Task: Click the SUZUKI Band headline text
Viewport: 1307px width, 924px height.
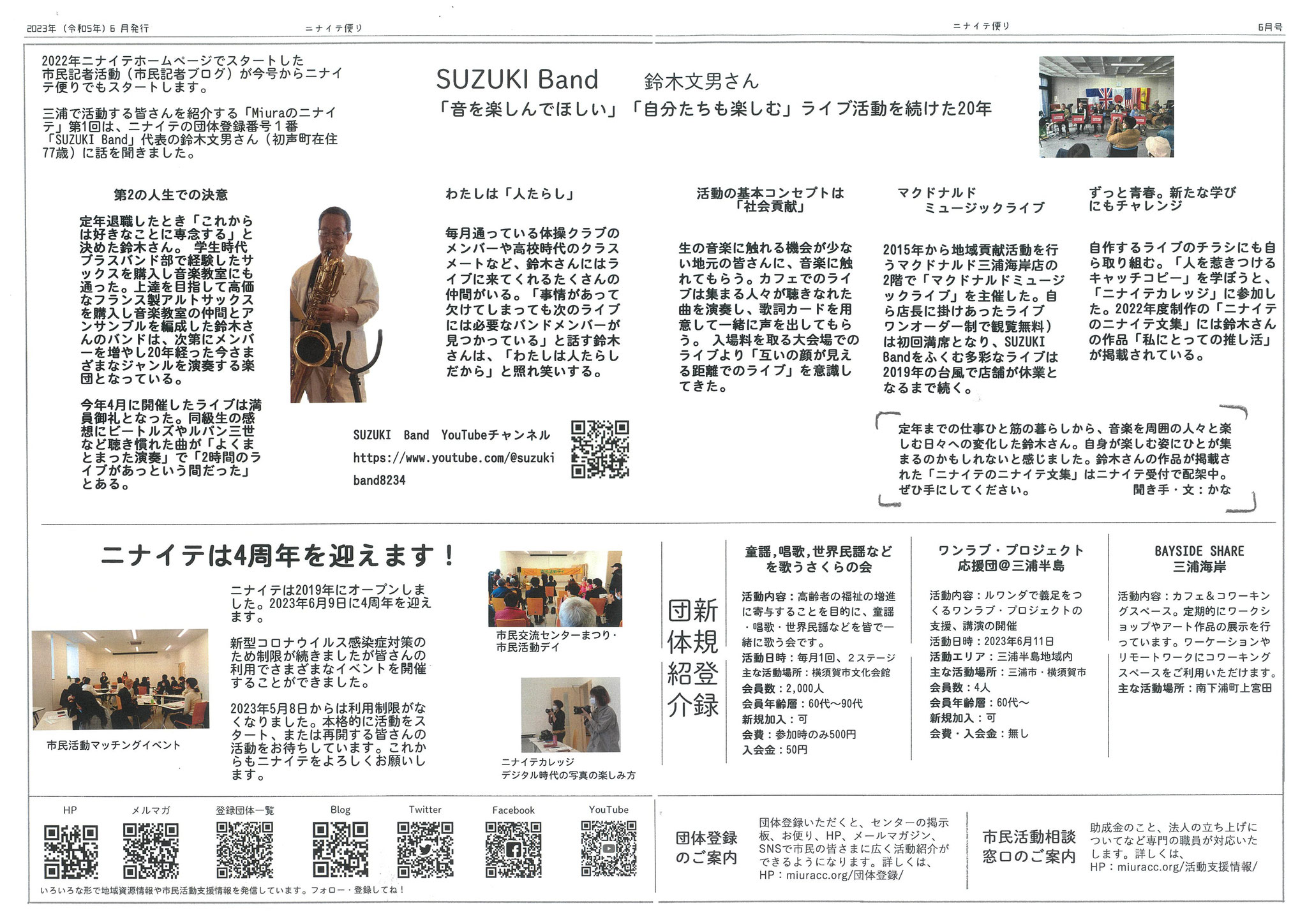Action: (518, 80)
